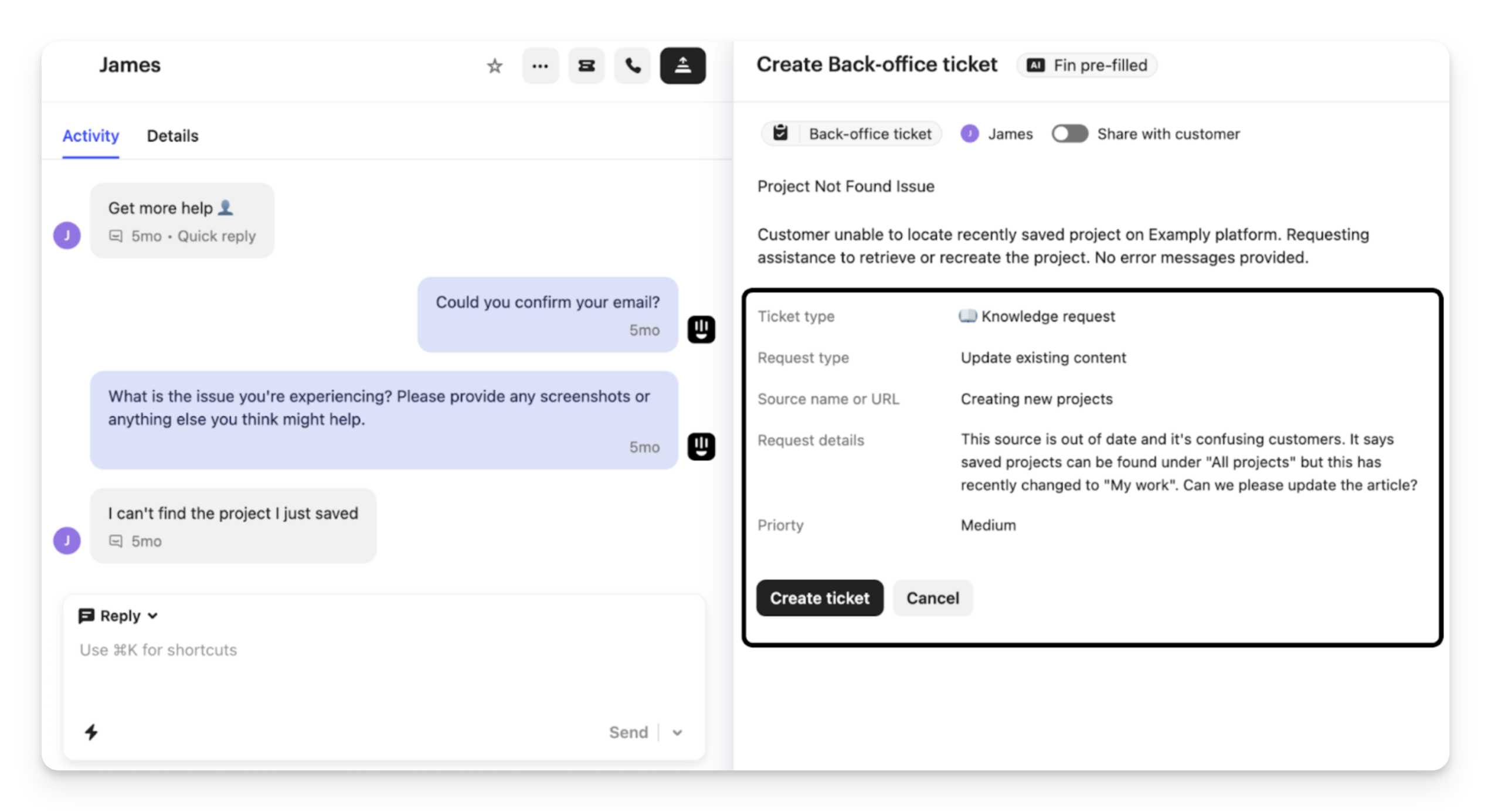This screenshot has width=1491, height=812.
Task: Click the dark upload tray icon button
Action: coord(682,66)
